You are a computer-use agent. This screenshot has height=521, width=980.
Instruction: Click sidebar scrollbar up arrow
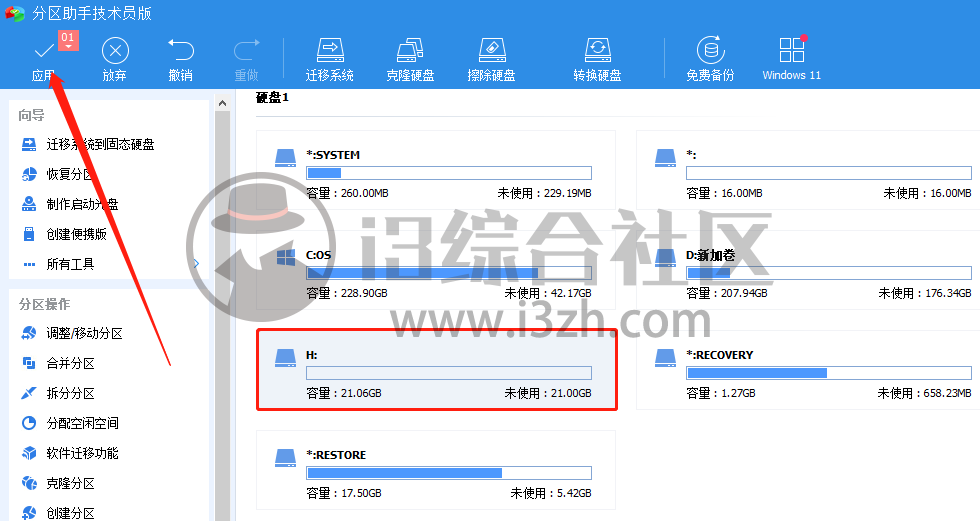pos(222,103)
